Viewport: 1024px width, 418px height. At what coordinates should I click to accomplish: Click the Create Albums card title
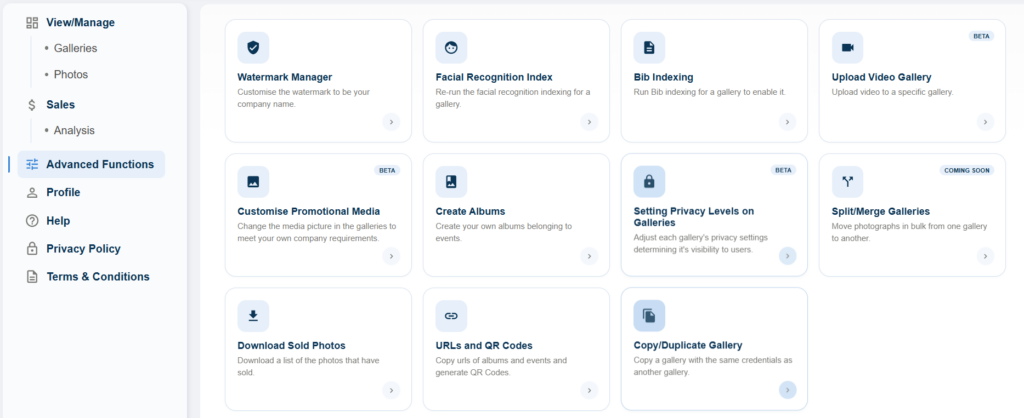[470, 212]
